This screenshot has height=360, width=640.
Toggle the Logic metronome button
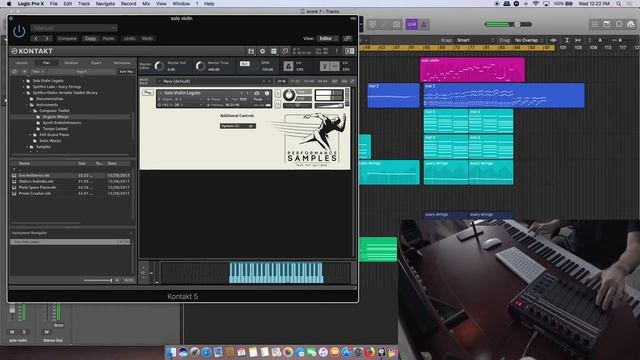tap(424, 24)
